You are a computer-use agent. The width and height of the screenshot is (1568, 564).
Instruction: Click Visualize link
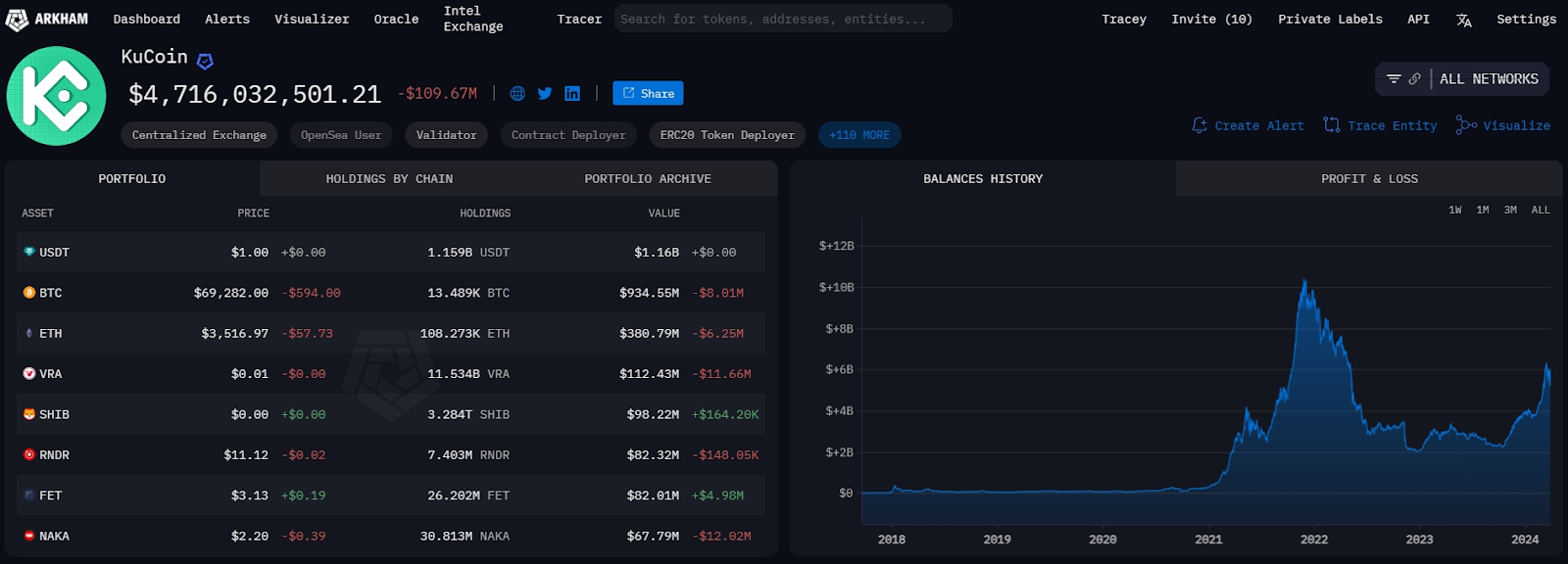click(1516, 125)
